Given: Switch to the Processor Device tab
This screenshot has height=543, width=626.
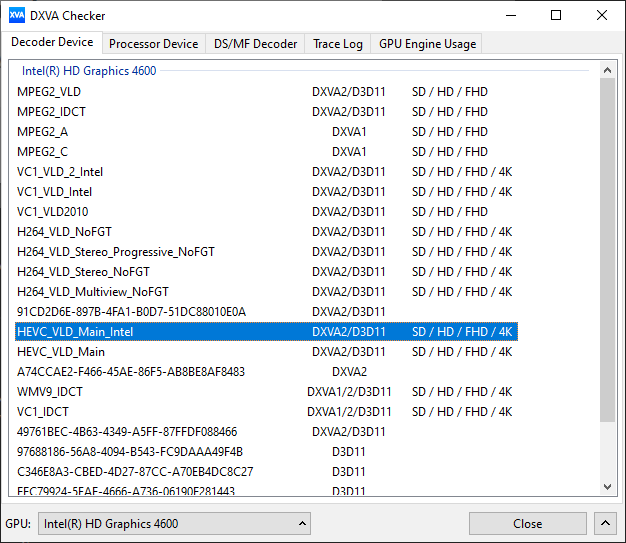Looking at the screenshot, I should pos(154,44).
